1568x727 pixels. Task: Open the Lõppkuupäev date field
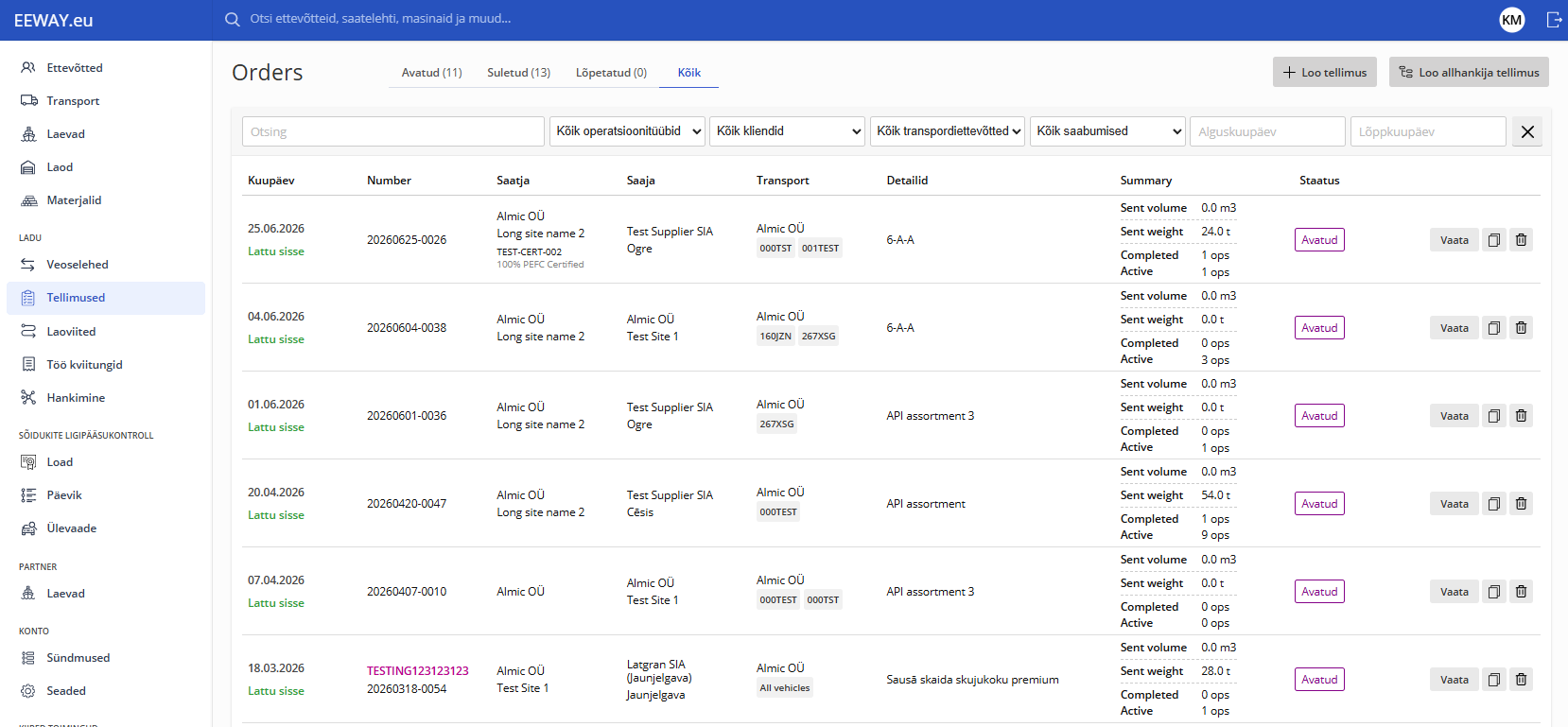click(1428, 131)
